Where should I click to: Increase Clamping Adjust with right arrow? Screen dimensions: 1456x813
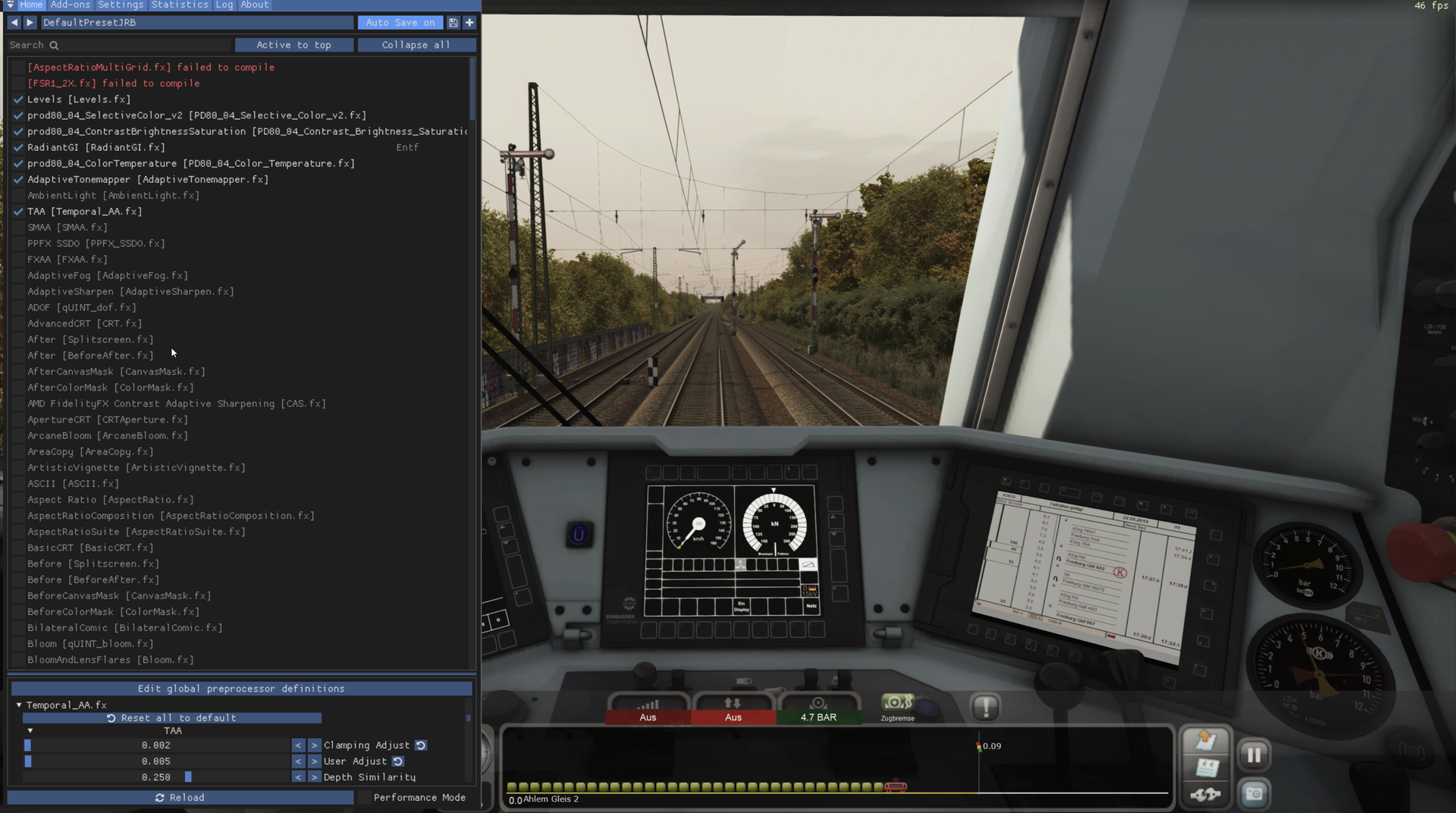314,746
